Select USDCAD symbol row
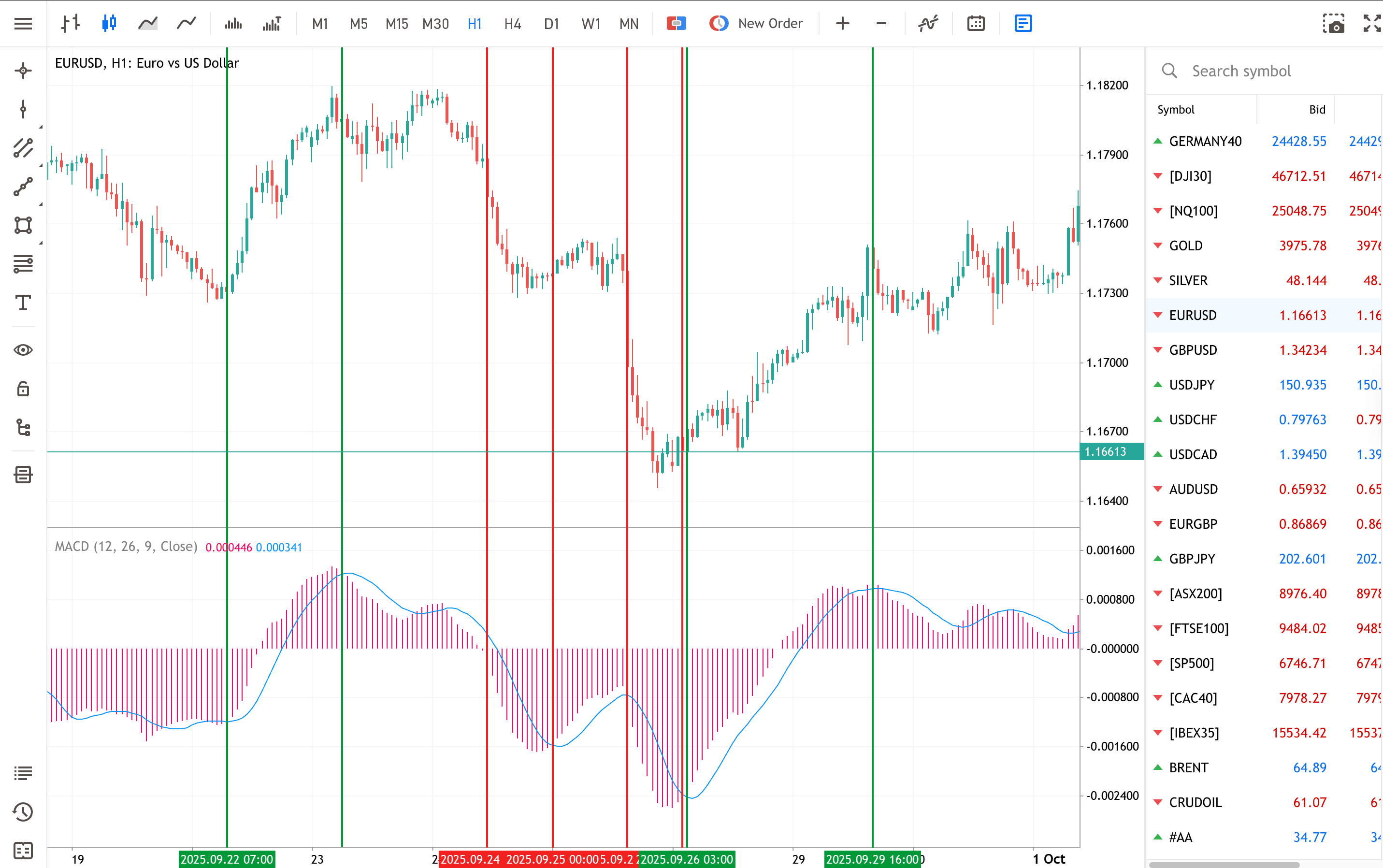Screen dimensions: 1383x868 click(1265, 455)
